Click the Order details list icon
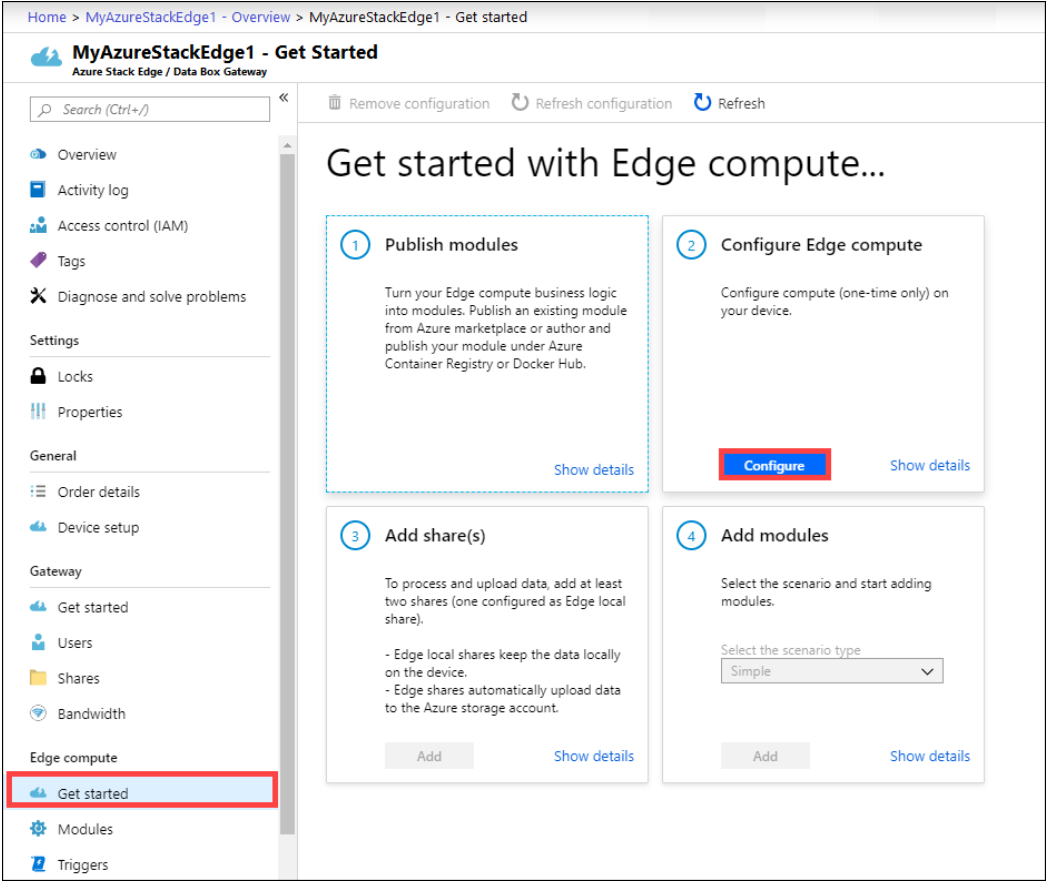The height and width of the screenshot is (884, 1049). (38, 492)
